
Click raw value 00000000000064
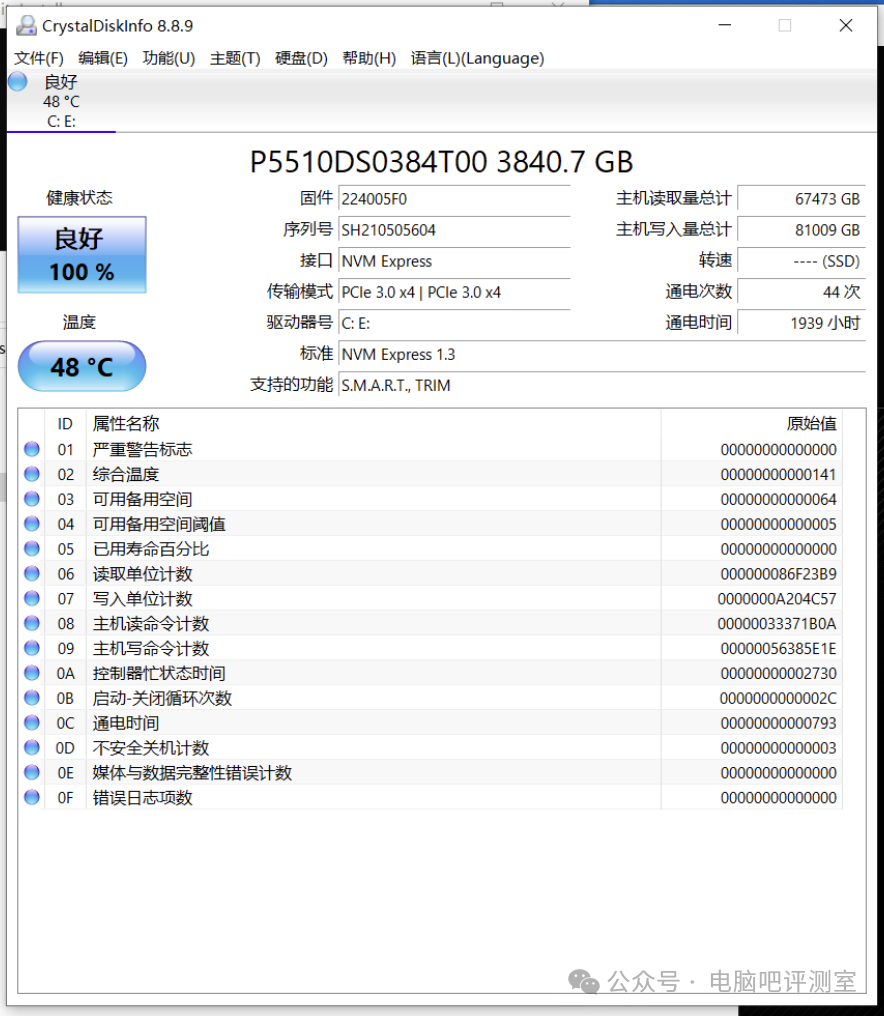pyautogui.click(x=778, y=500)
